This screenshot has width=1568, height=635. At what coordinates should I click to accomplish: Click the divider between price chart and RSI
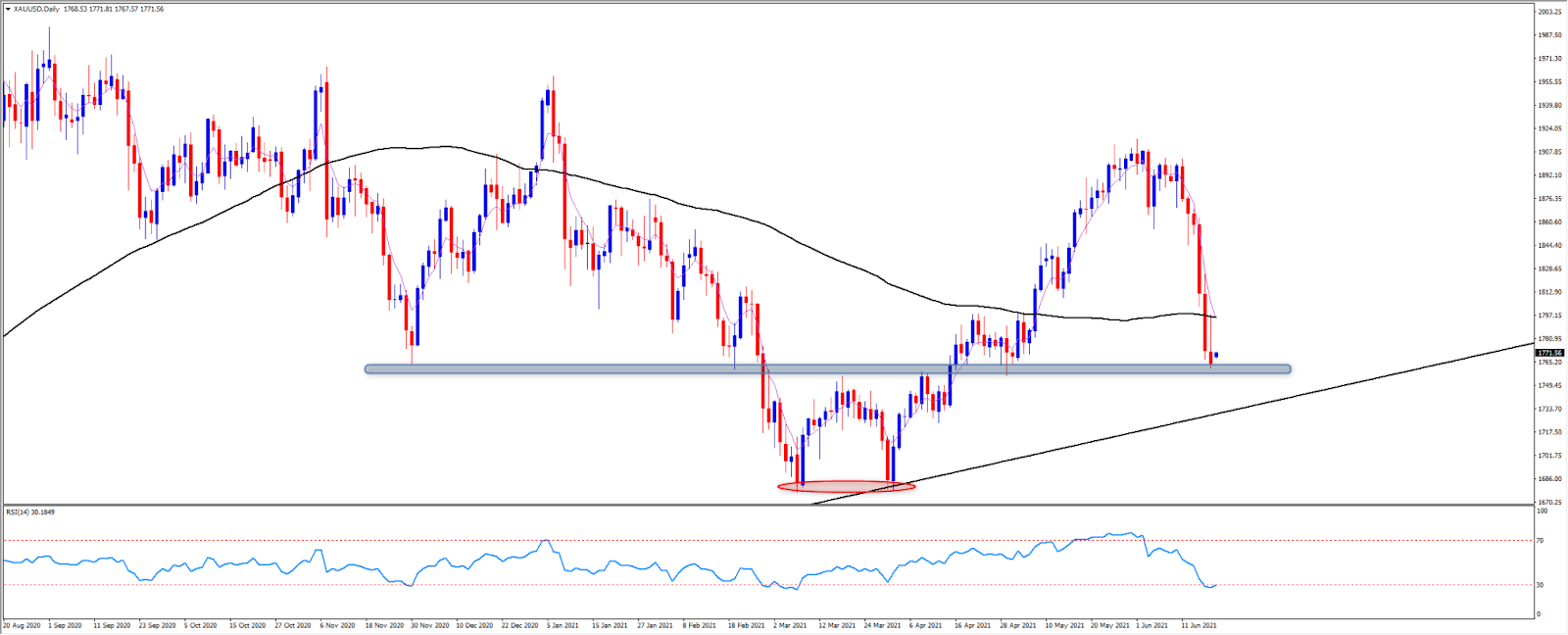pyautogui.click(x=764, y=505)
